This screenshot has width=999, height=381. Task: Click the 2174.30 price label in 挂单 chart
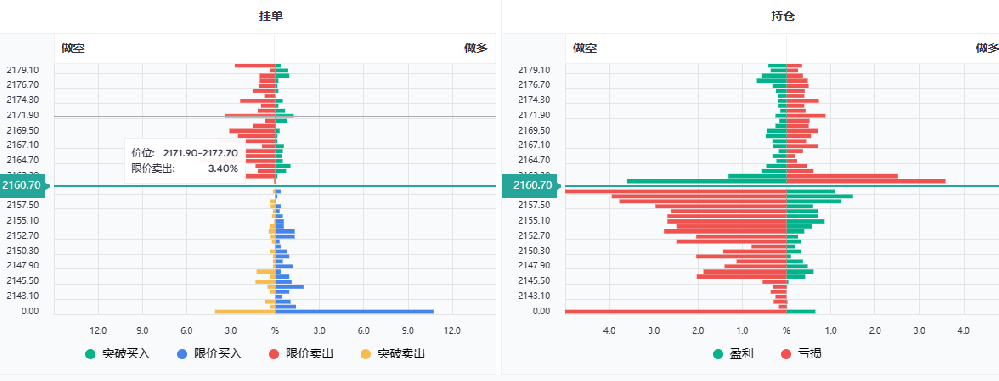pos(22,100)
